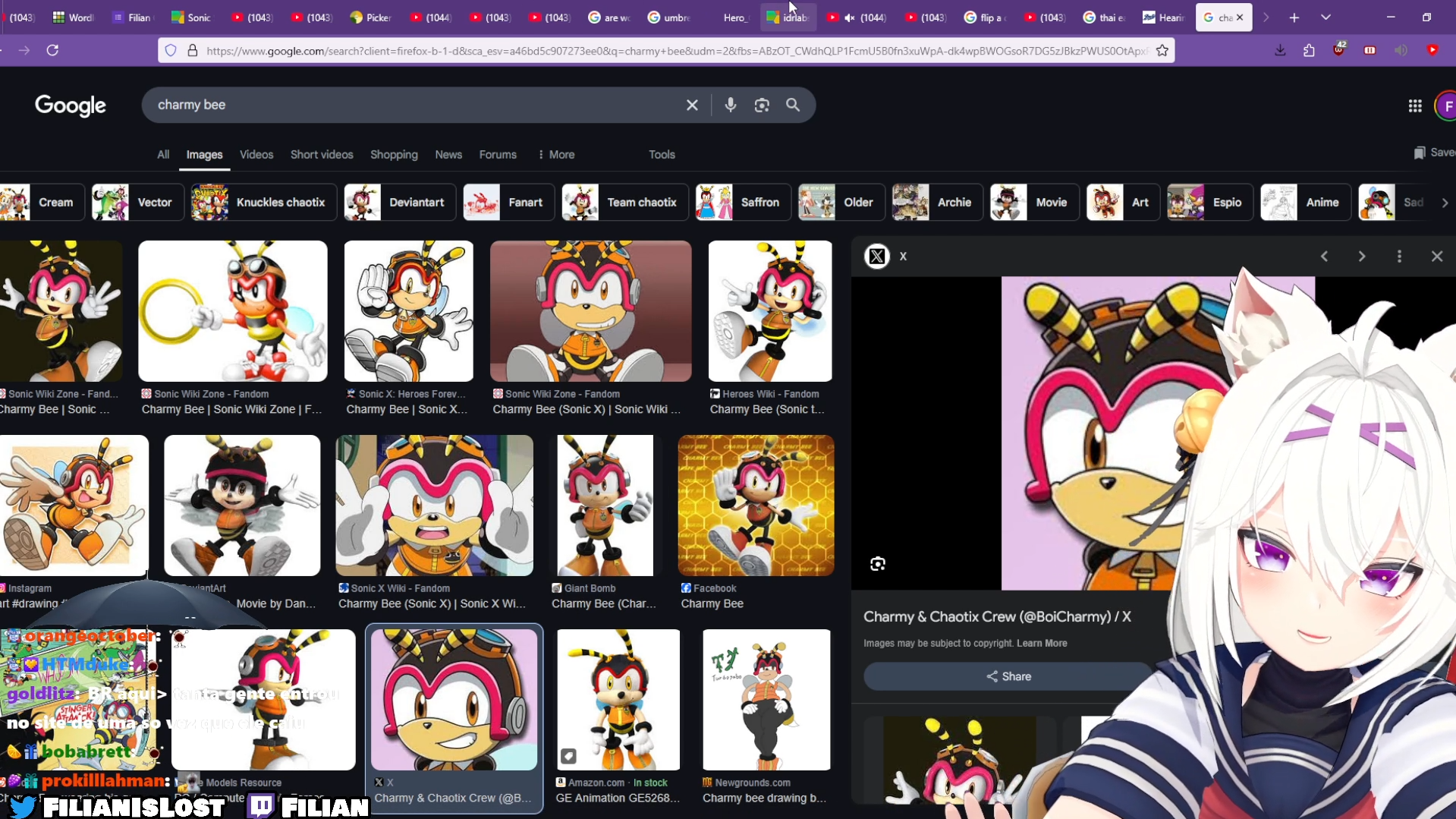
Task: Clear the search box with X icon
Action: pos(691,105)
